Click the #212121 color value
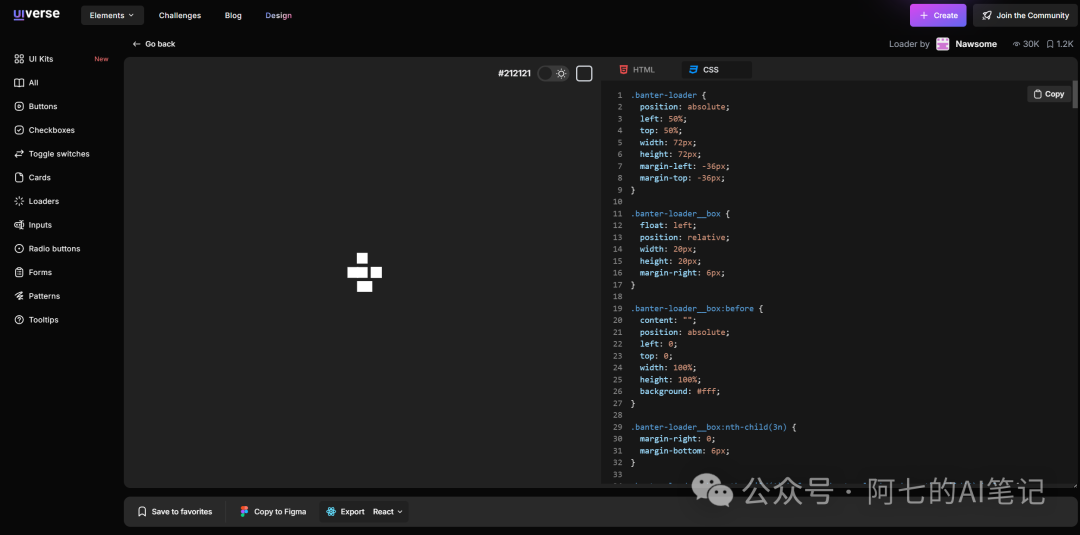 (x=514, y=74)
